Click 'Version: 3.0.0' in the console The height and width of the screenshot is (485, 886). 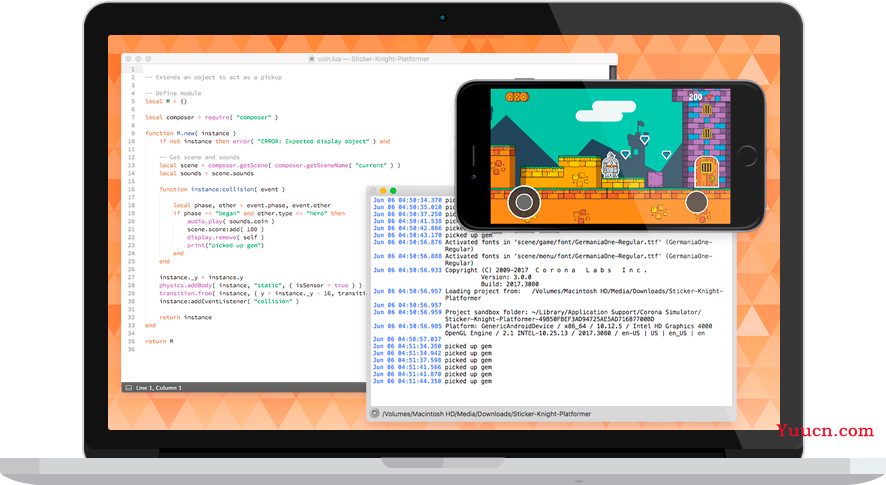click(506, 278)
